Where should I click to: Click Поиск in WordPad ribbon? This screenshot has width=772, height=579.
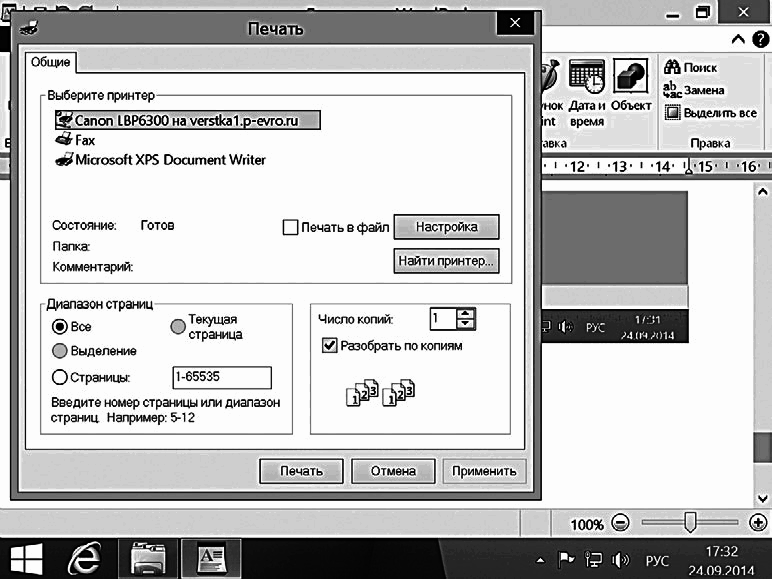point(690,67)
